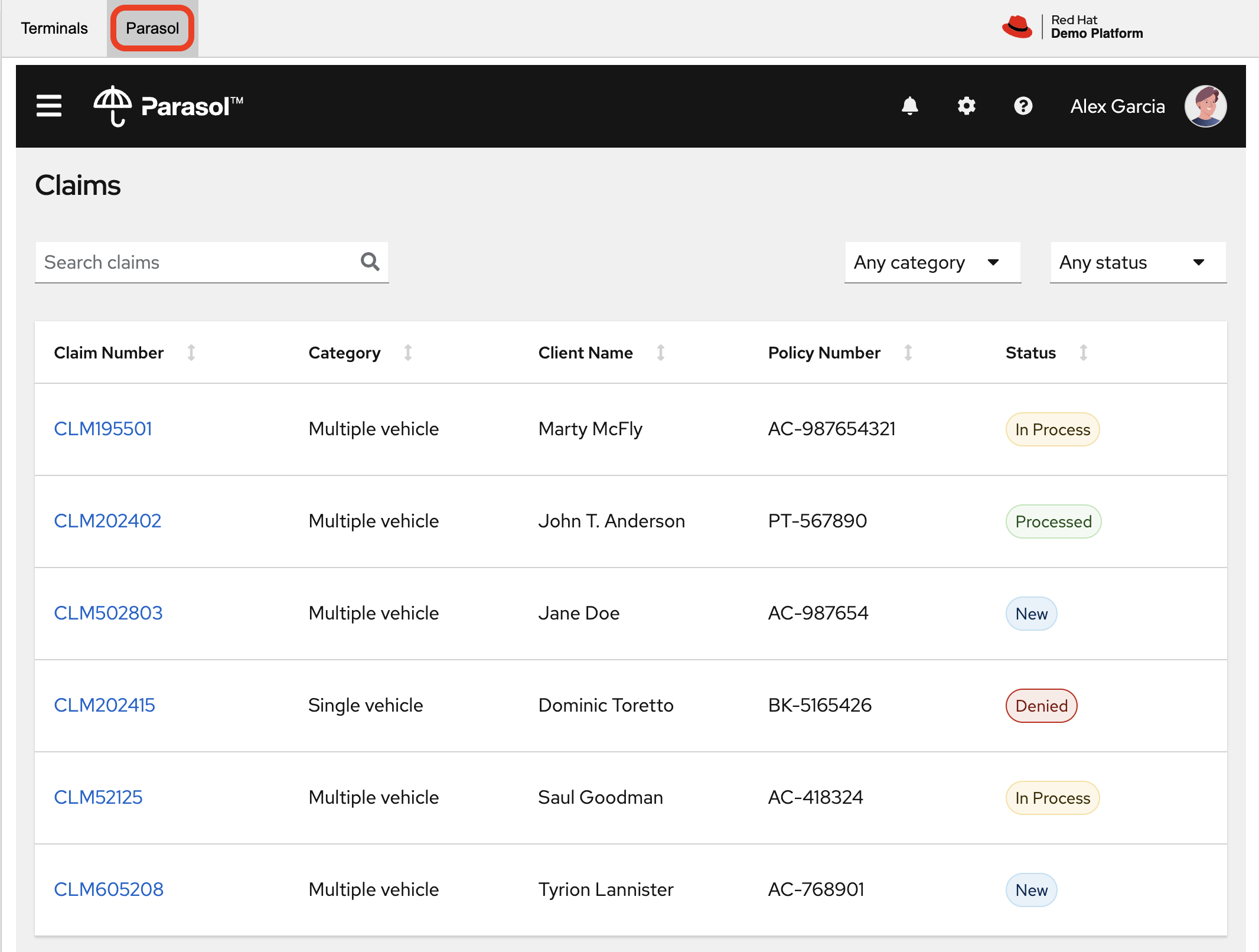Expand the Any status dropdown
The height and width of the screenshot is (952, 1259).
coord(1138,262)
